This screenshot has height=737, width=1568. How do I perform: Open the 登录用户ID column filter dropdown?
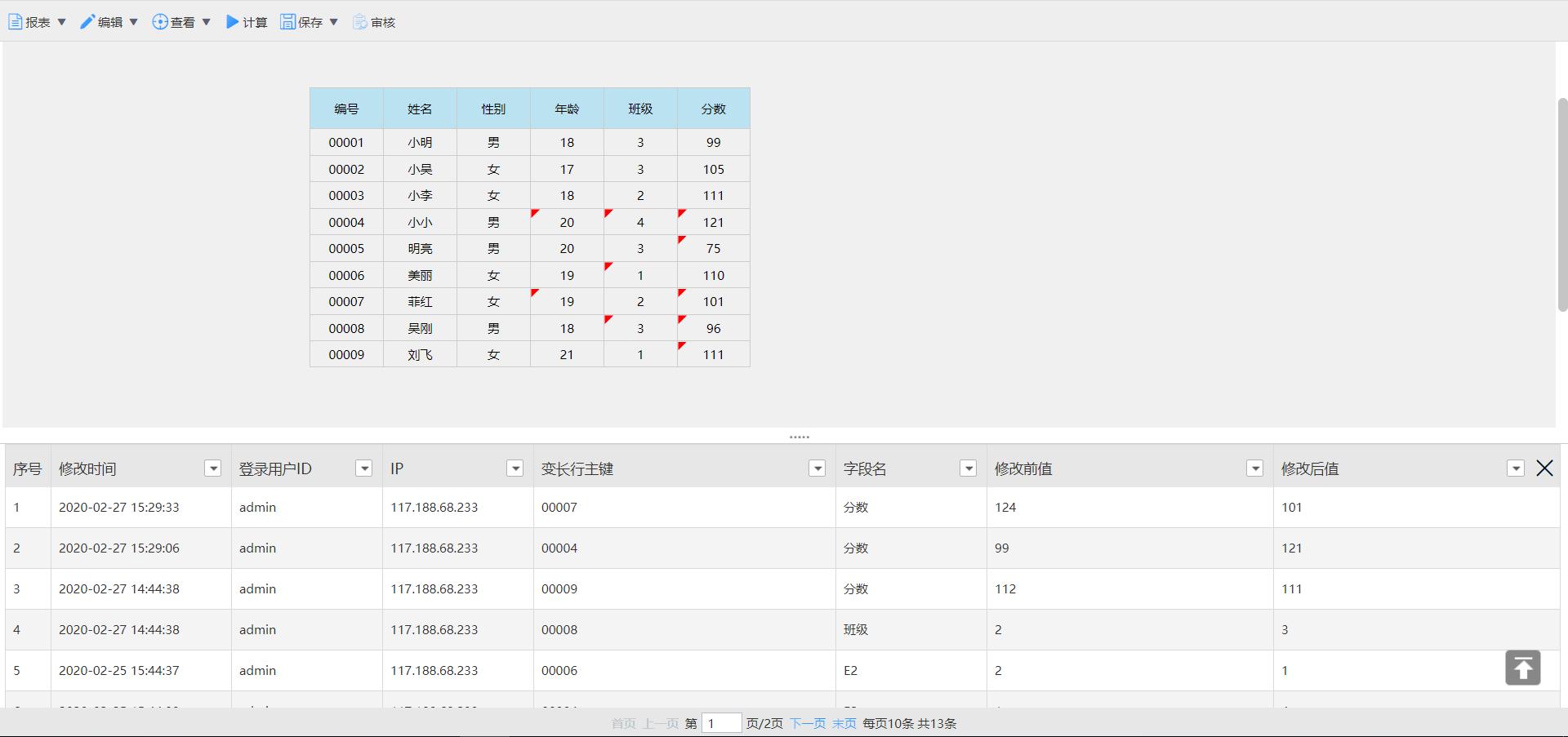[364, 468]
